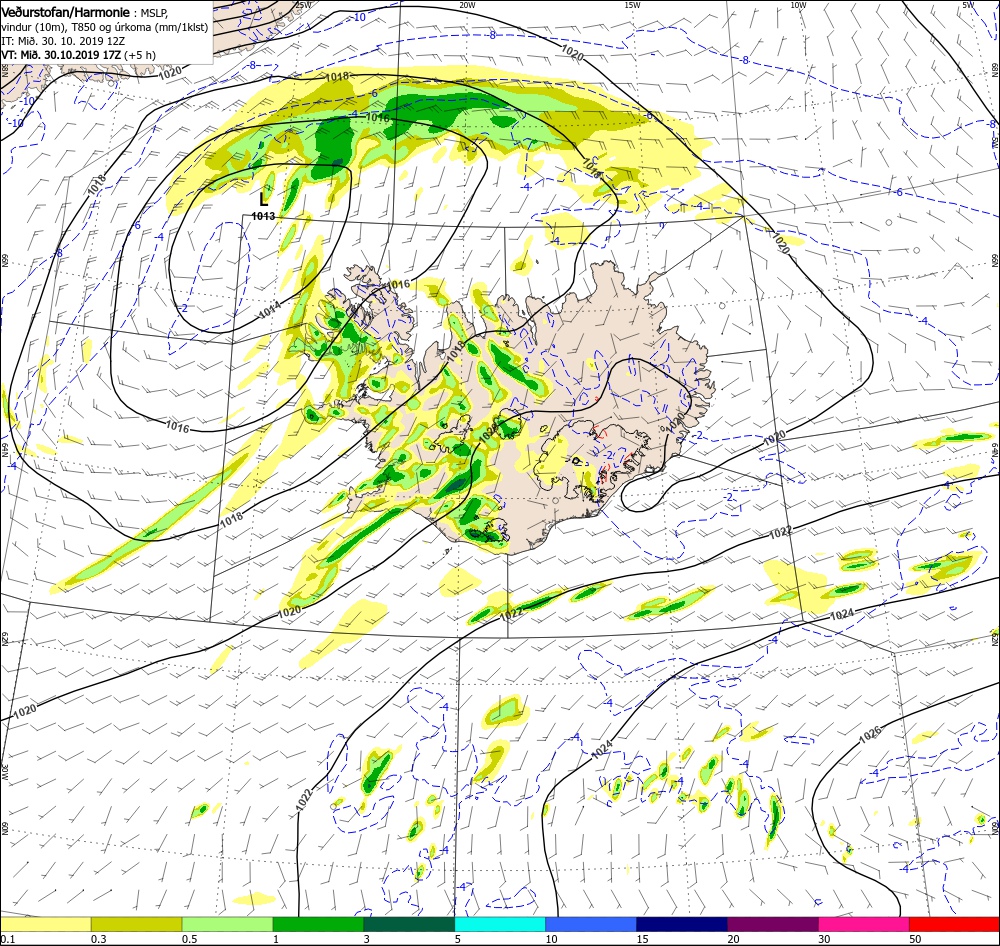This screenshot has width=1000, height=946.
Task: Select the "IT: Mið. 30. 10. 2019 12Z" line
Action: tap(63, 41)
